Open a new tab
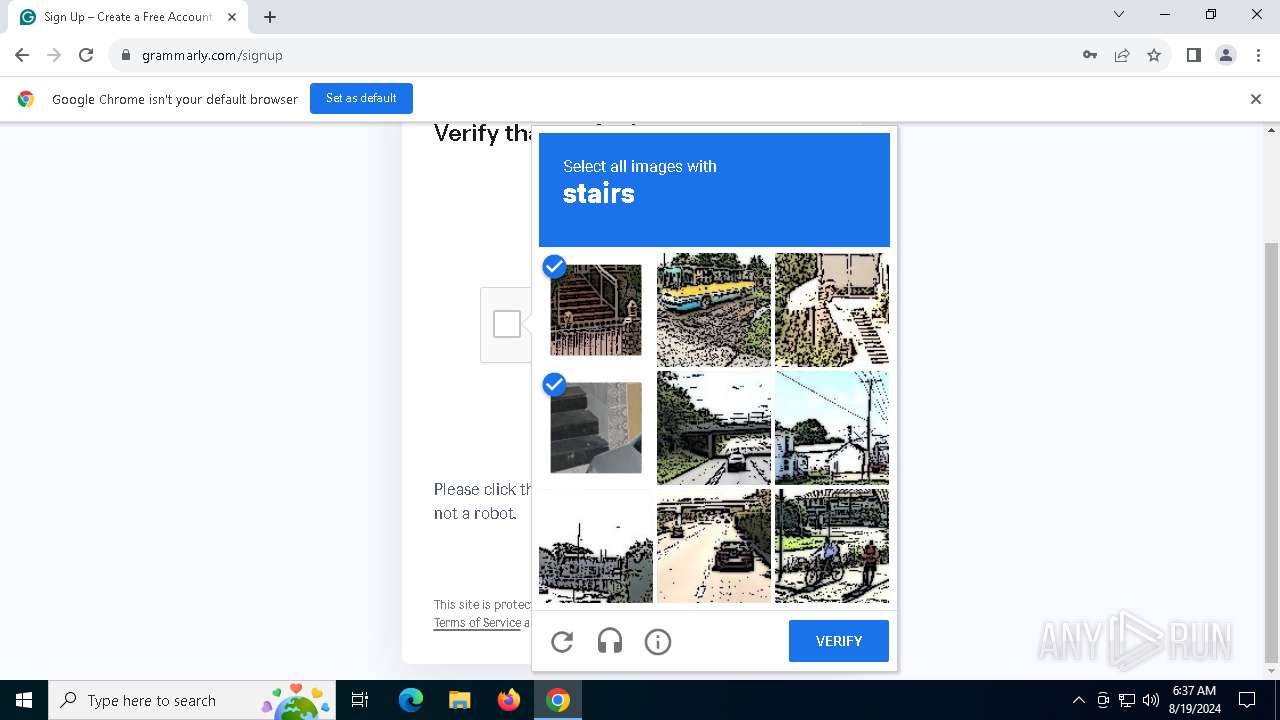 click(270, 17)
